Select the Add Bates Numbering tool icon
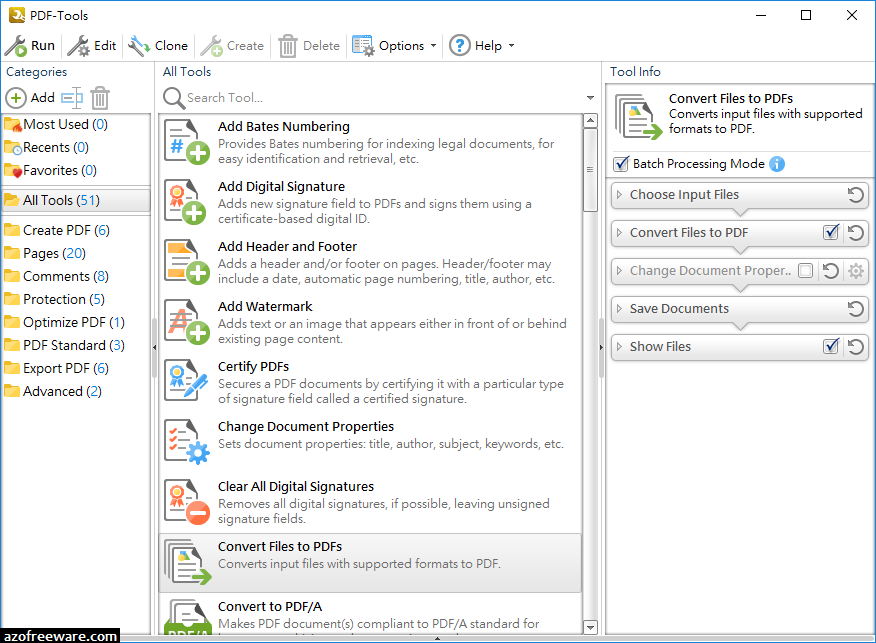Viewport: 876px width, 643px height. 187,142
